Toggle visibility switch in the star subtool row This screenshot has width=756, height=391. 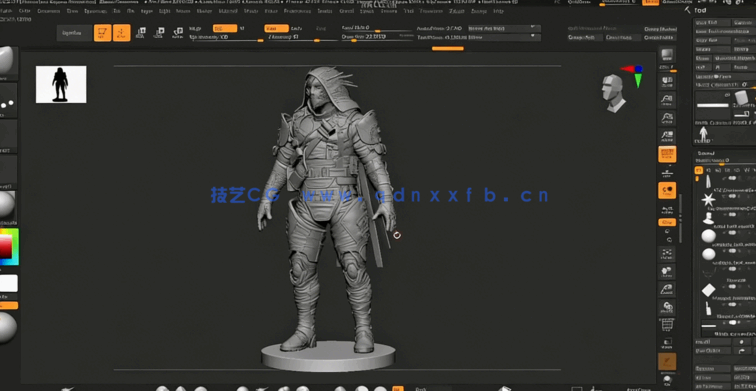(732, 196)
